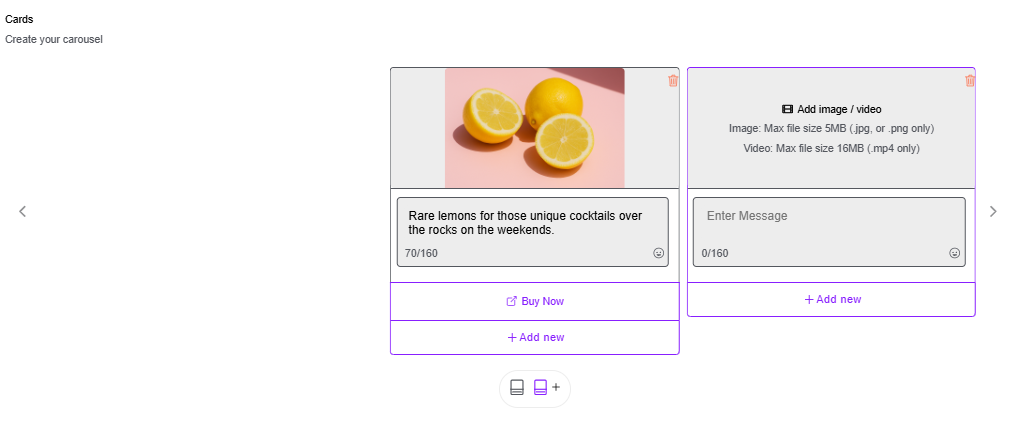
Task: Add new button under the Buy Now row
Action: click(535, 337)
